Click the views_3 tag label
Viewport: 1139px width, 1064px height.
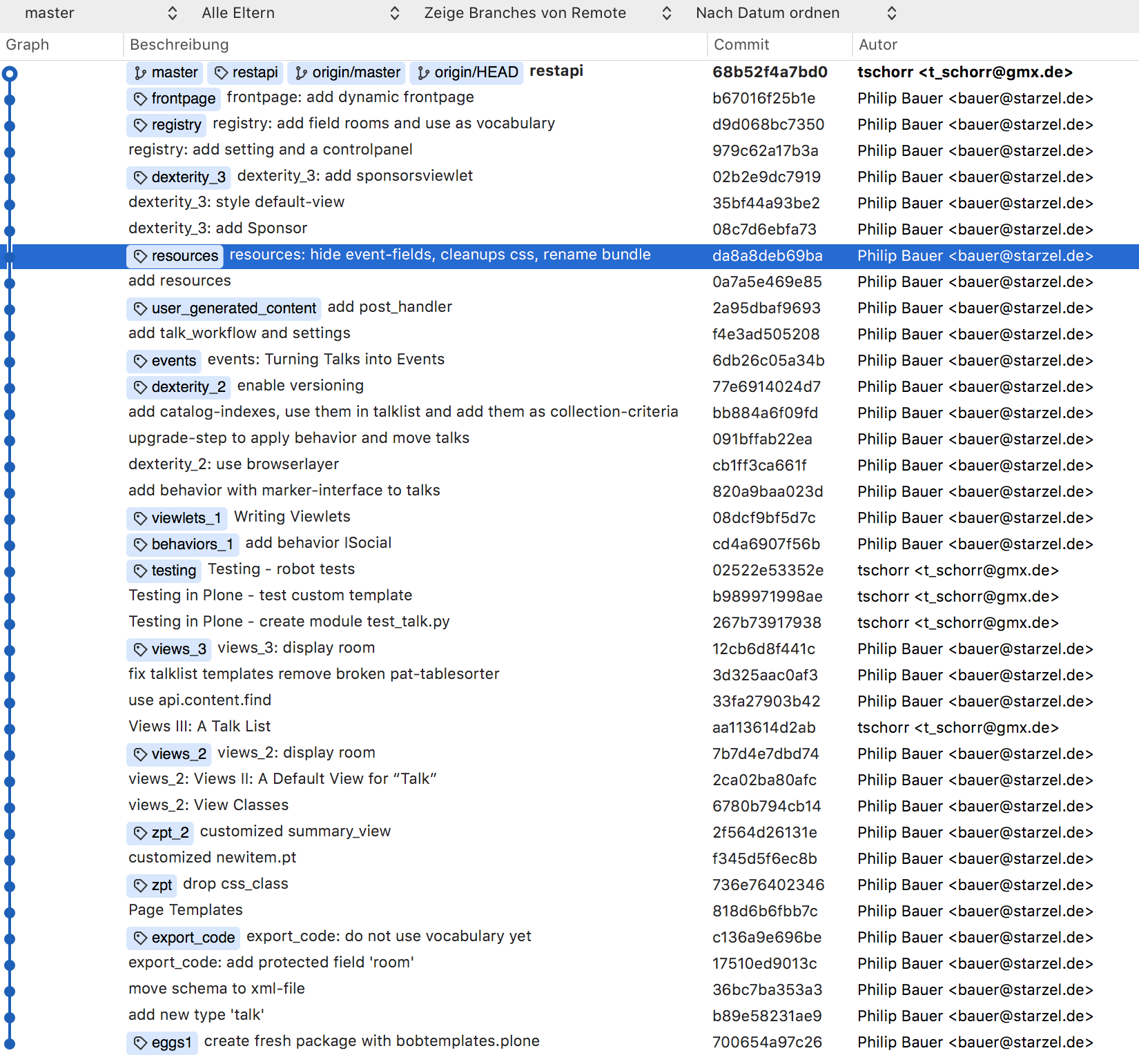pos(169,649)
